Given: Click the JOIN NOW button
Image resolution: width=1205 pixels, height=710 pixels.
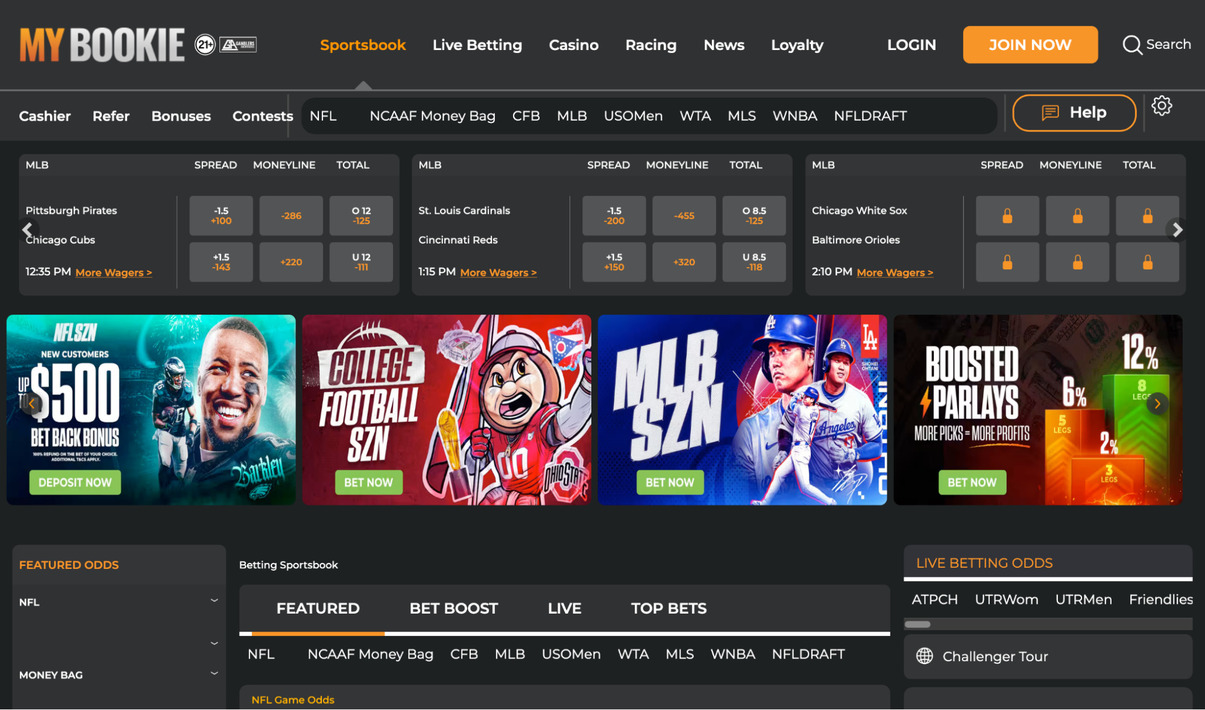Looking at the screenshot, I should pyautogui.click(x=1030, y=45).
